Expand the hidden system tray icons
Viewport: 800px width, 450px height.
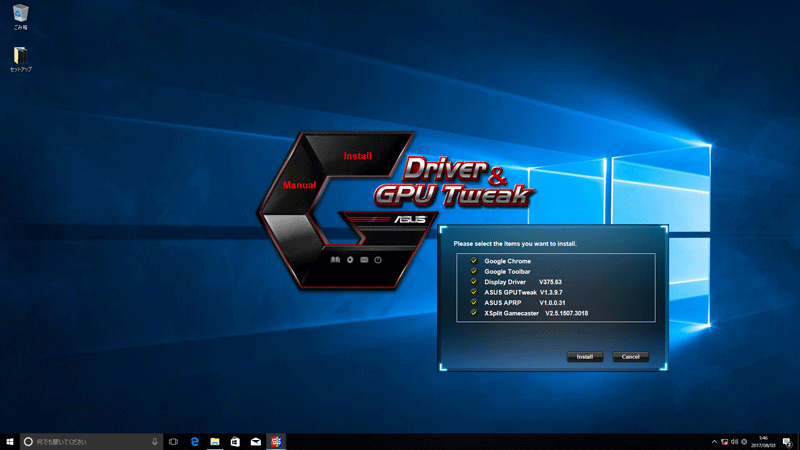(x=714, y=442)
